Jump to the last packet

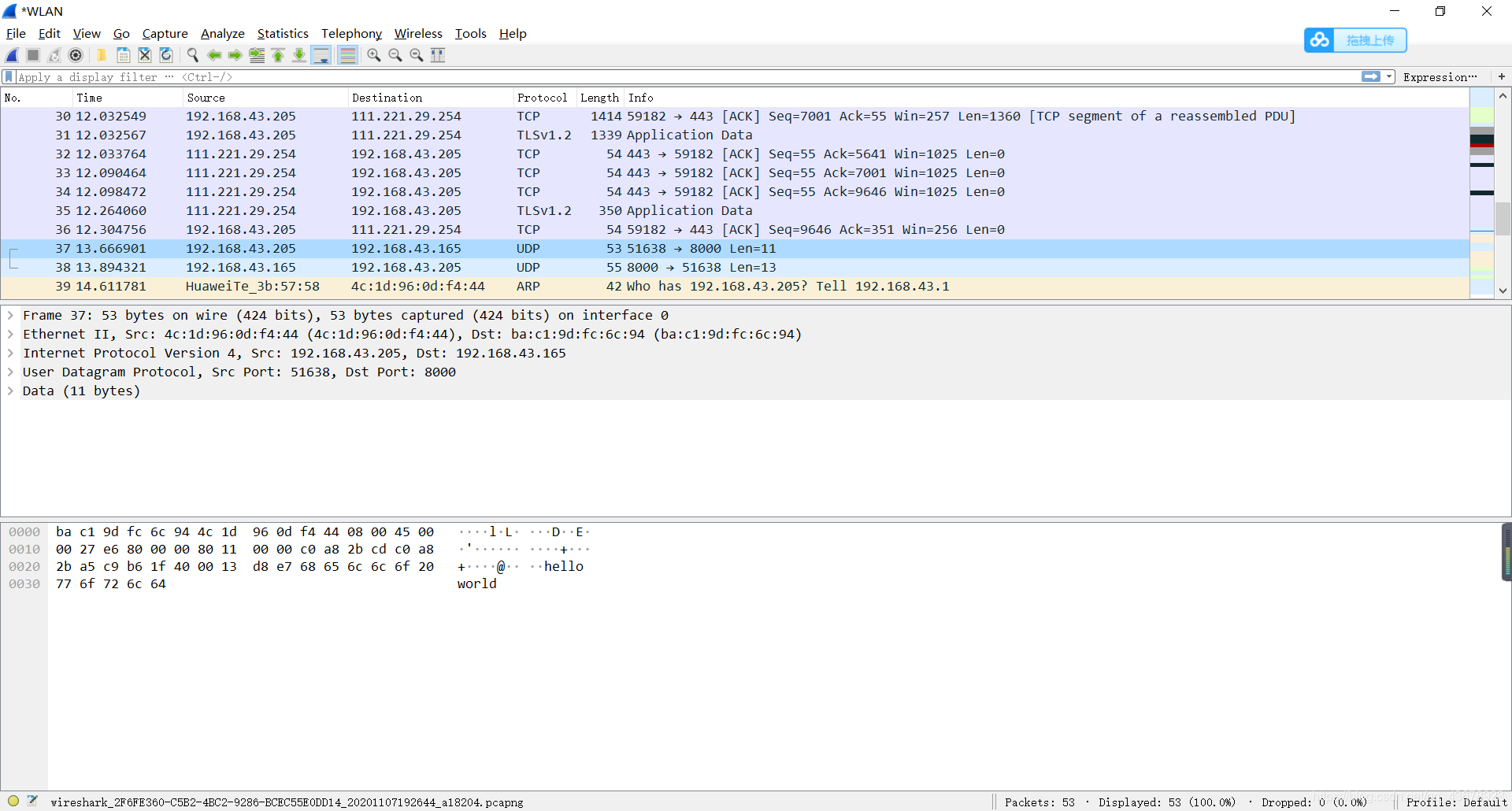[x=299, y=55]
